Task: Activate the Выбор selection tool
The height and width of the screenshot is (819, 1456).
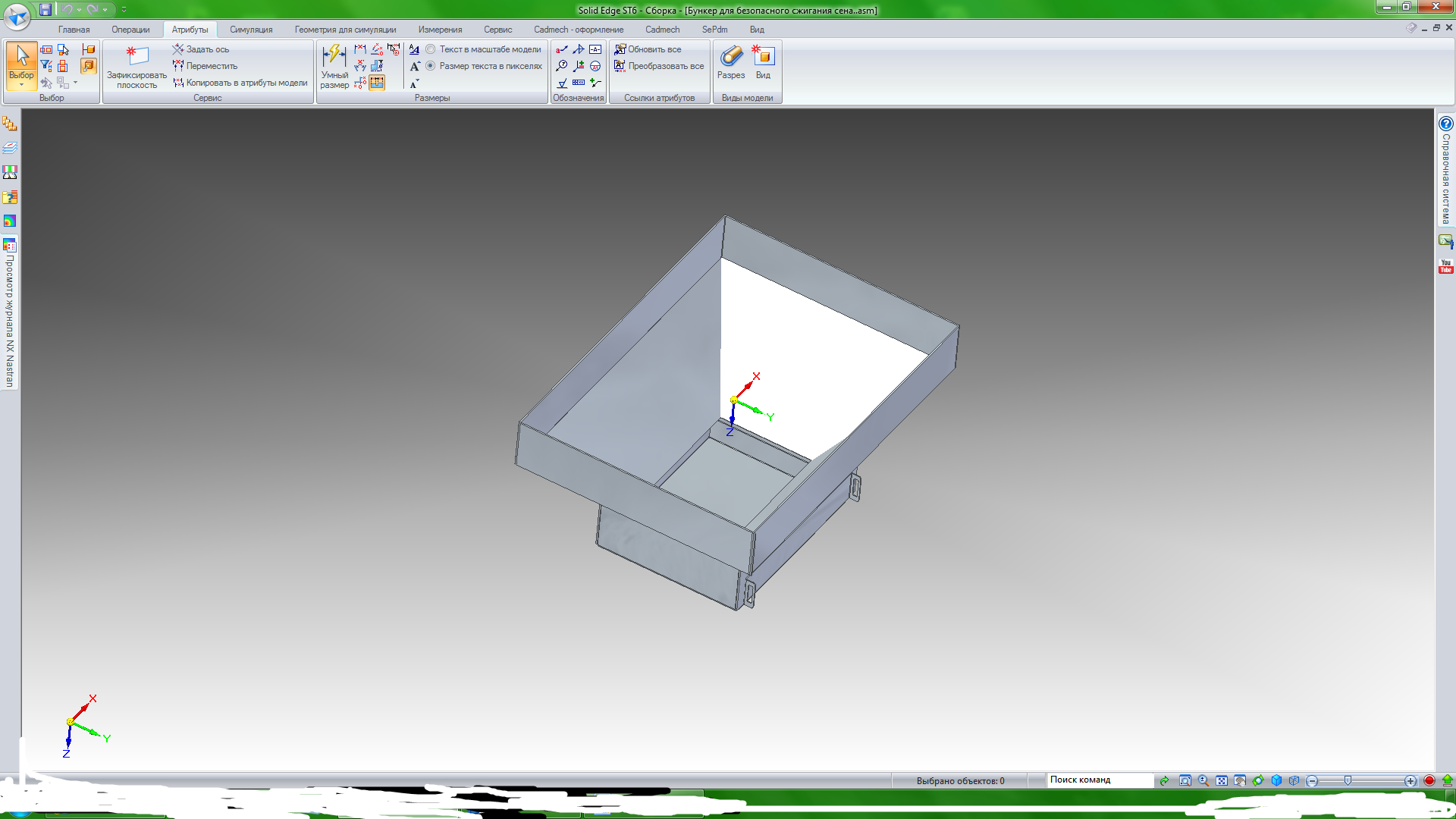Action: [x=21, y=59]
